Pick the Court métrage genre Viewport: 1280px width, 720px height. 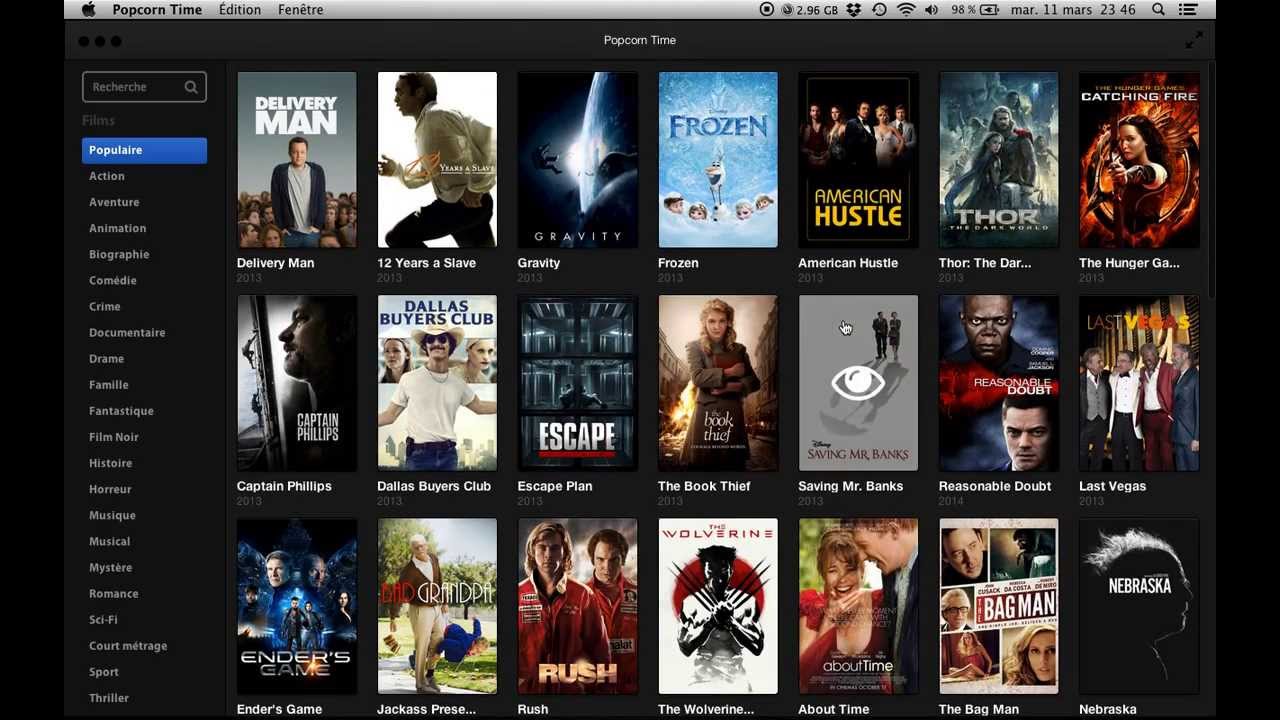coord(128,645)
